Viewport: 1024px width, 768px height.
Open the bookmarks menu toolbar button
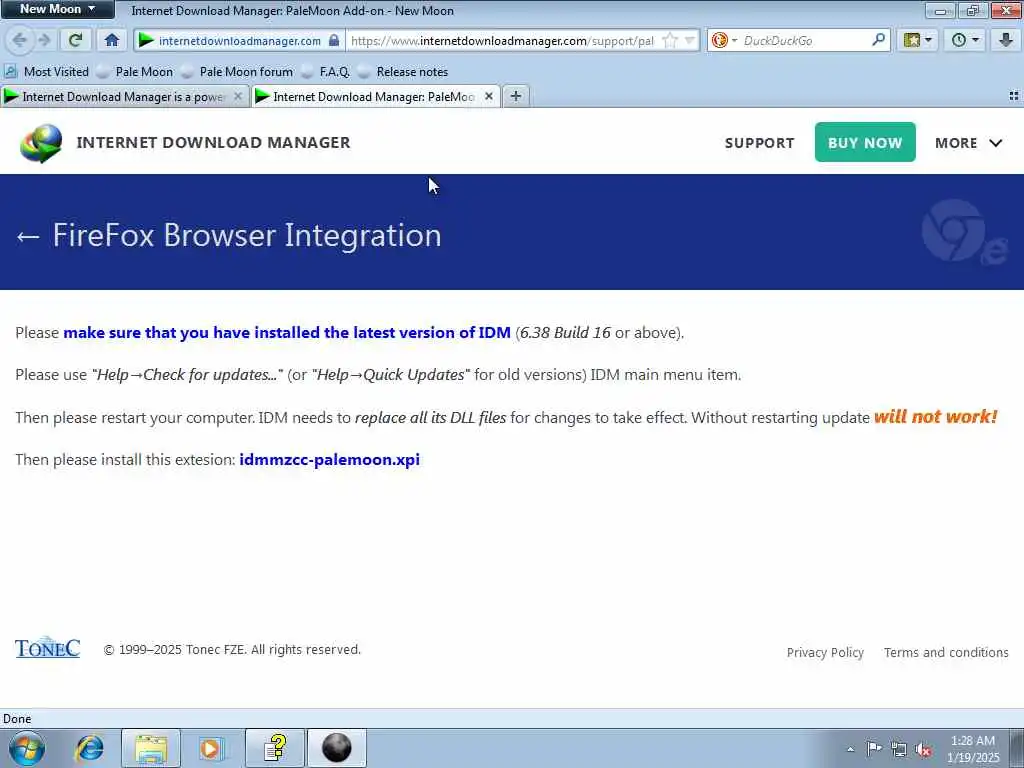click(x=917, y=40)
